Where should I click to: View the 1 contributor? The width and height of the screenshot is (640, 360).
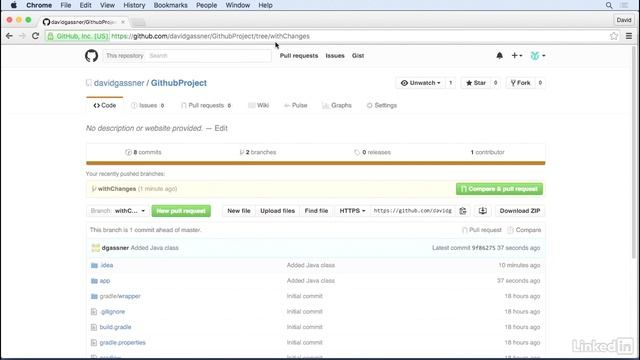tap(487, 152)
